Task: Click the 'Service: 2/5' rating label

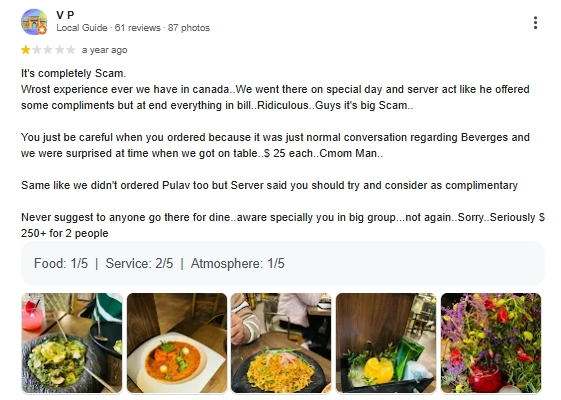Action: point(139,264)
